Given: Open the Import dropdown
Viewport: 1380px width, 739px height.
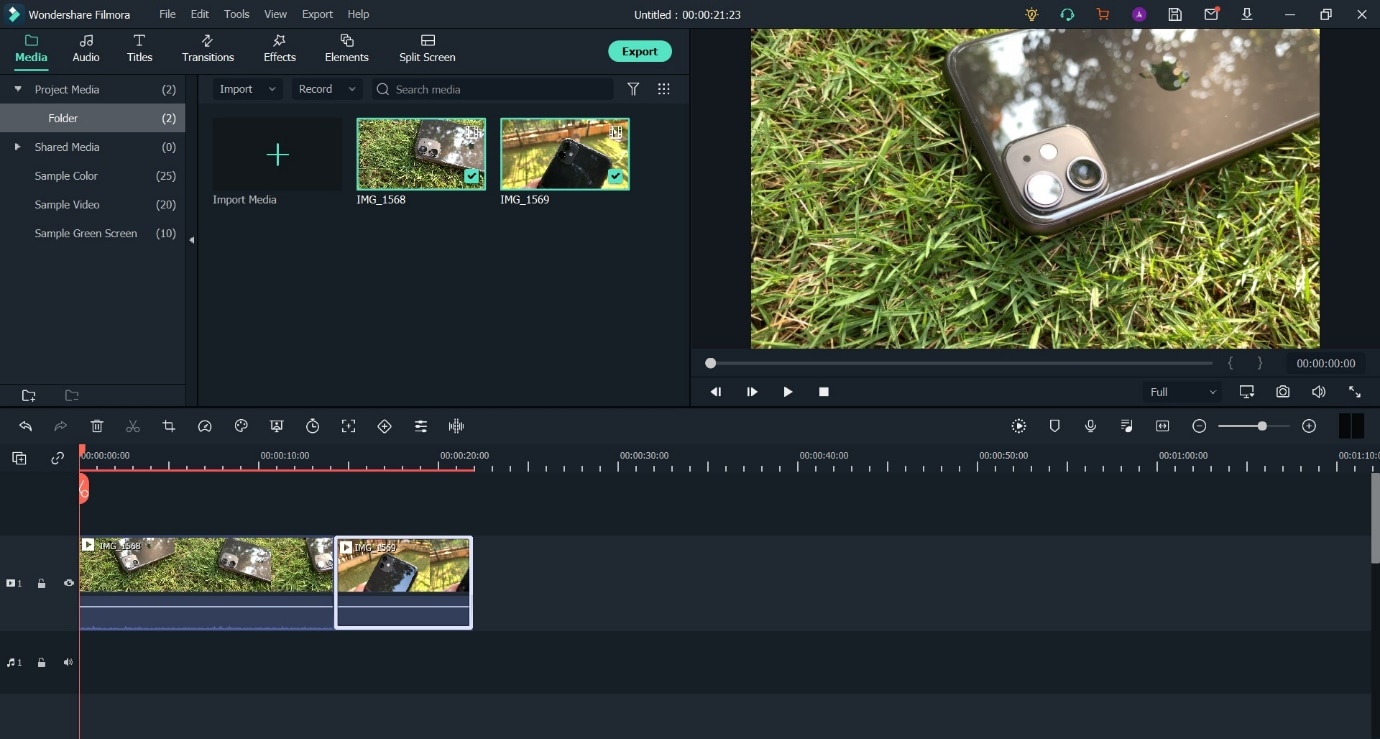Looking at the screenshot, I should pyautogui.click(x=247, y=89).
